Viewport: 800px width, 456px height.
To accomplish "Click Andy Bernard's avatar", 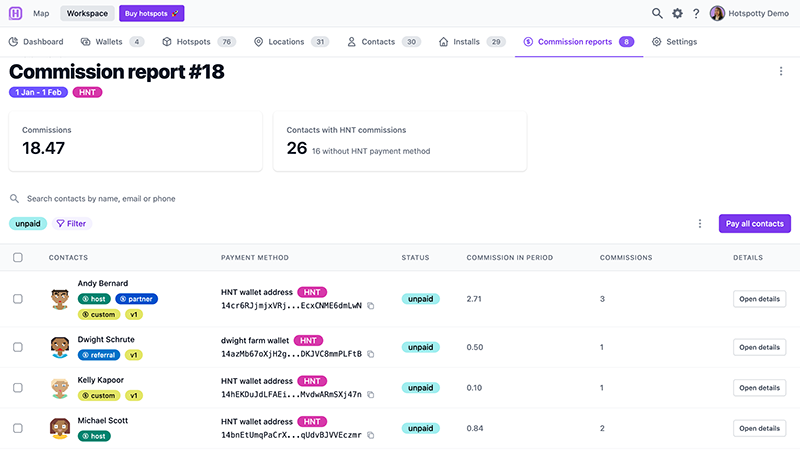I will coord(60,299).
